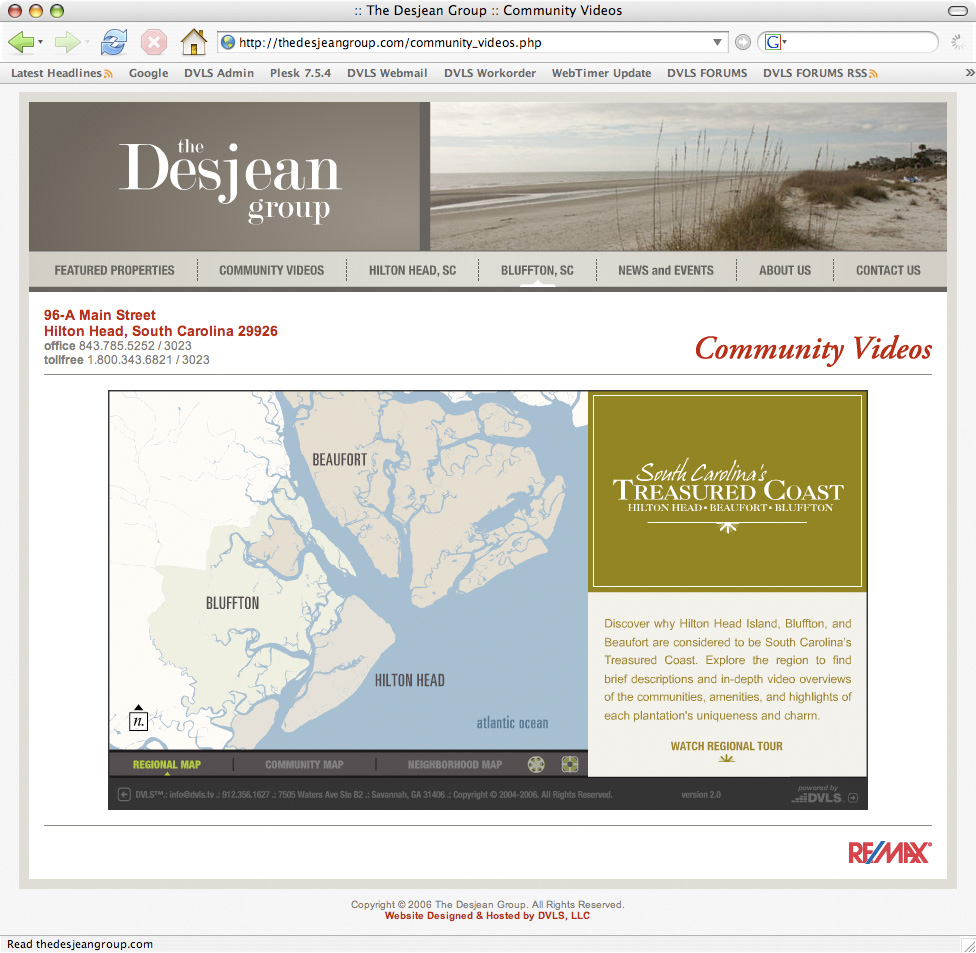Open Website Designed & Hosted by DVLS link
The width and height of the screenshot is (976, 953).
(487, 916)
